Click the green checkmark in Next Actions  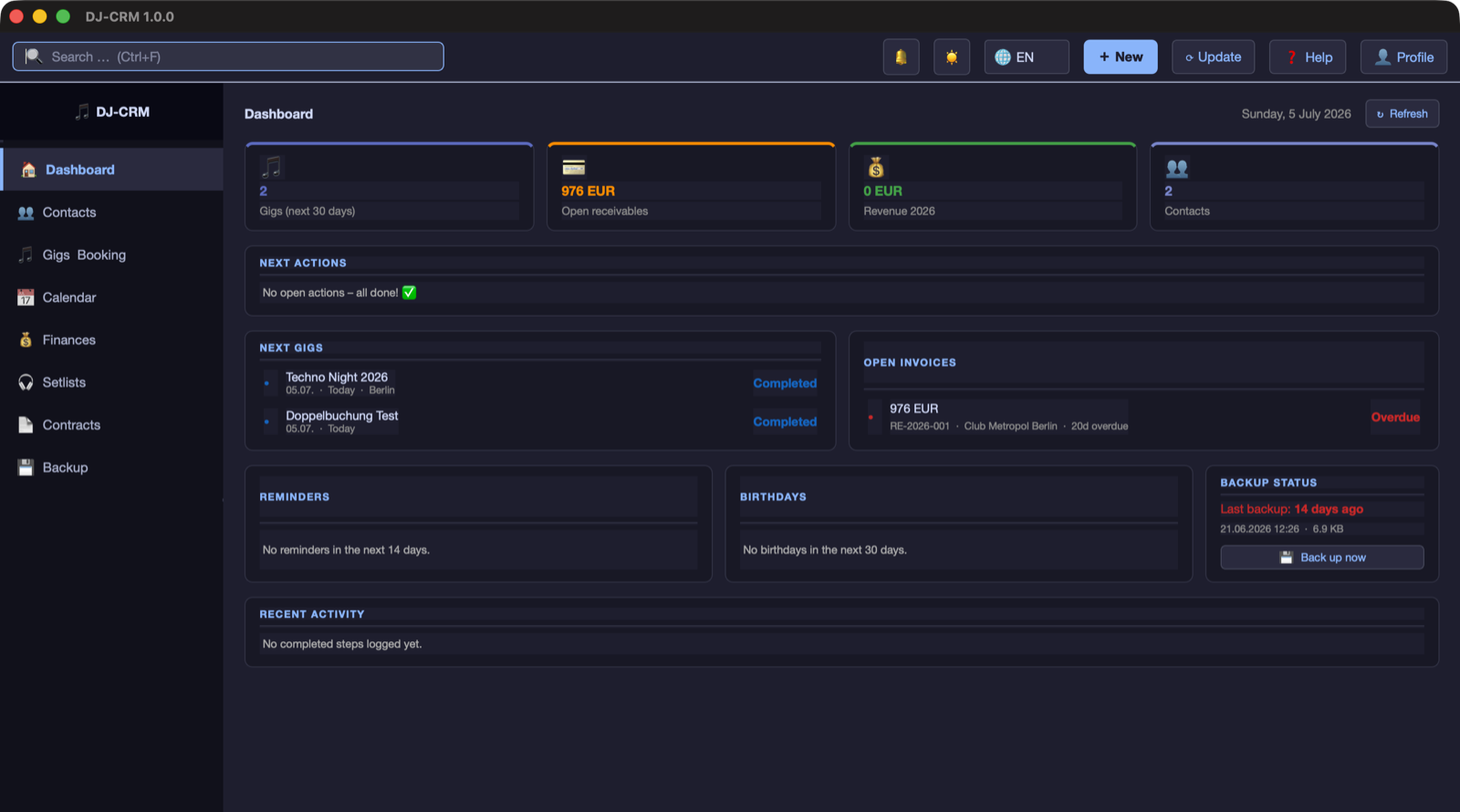409,293
